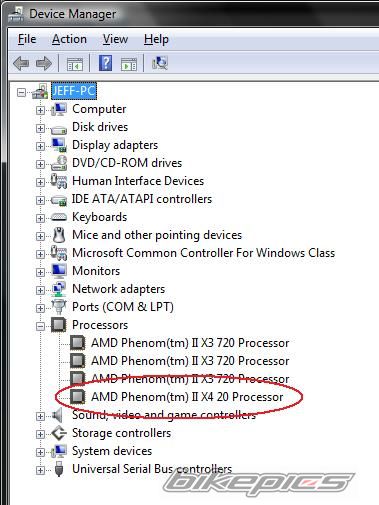The width and height of the screenshot is (379, 505).
Task: Click the show/hide console tree icon
Action: [x=75, y=63]
